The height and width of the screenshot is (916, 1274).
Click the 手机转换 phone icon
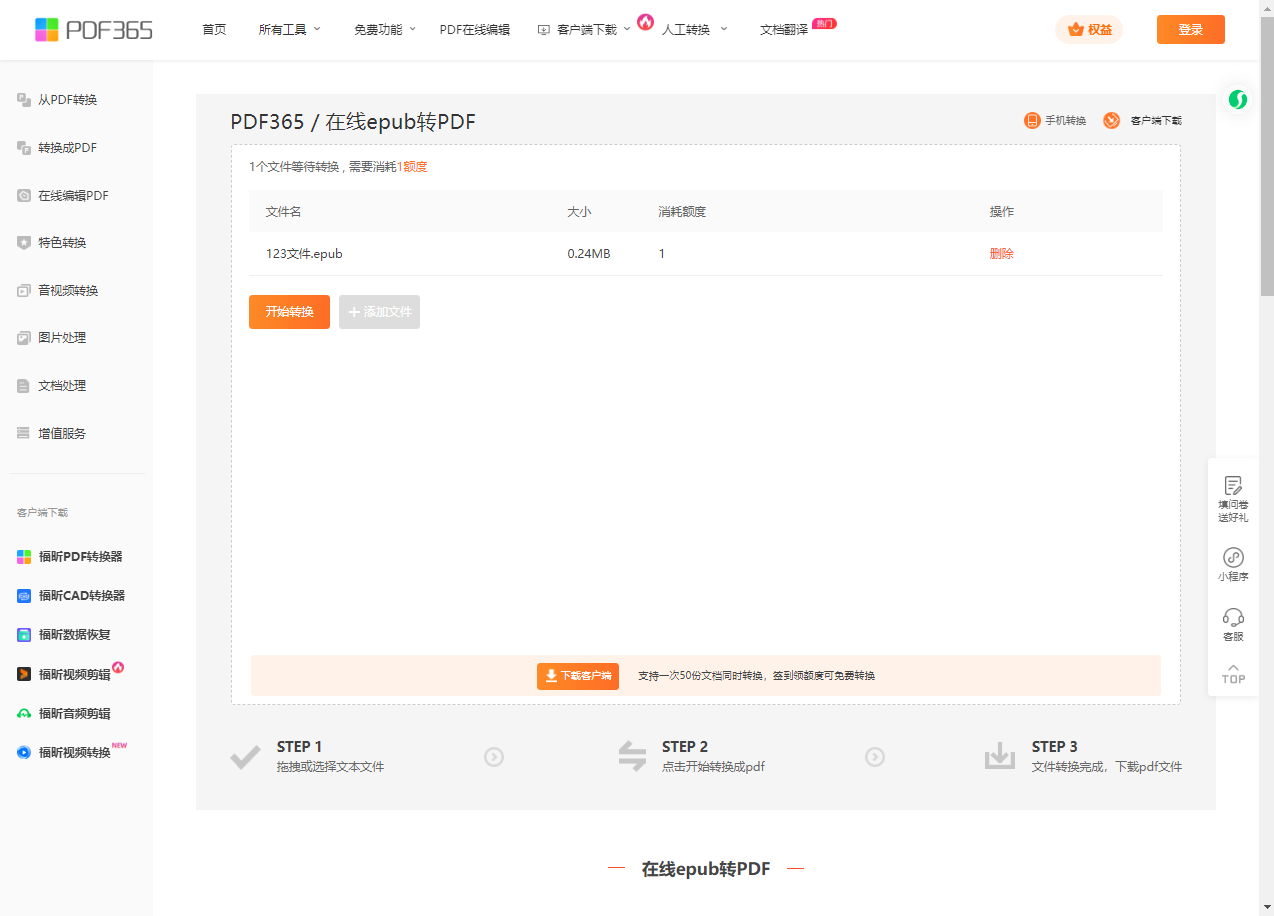(x=1032, y=121)
